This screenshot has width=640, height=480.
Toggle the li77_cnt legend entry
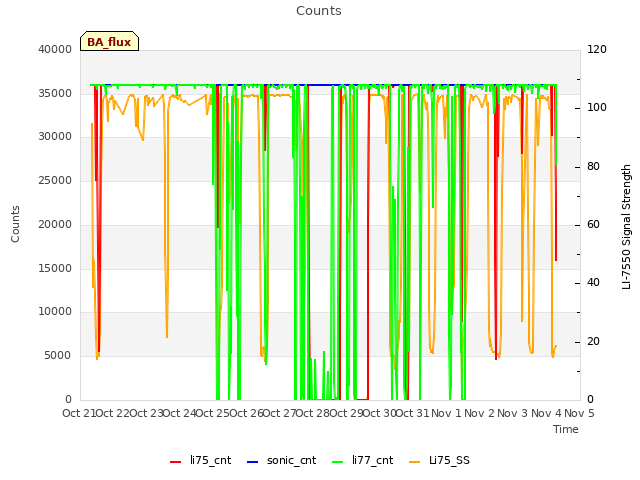pos(363,460)
